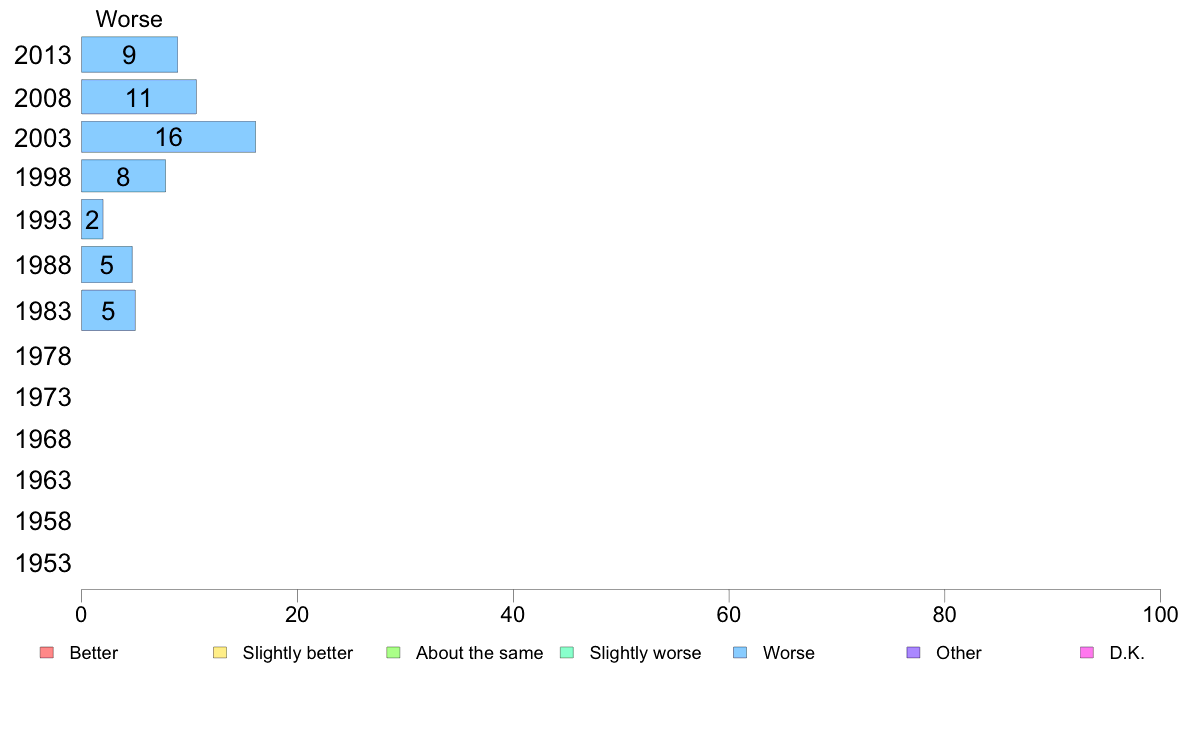Select the 2013 bar showing 9

[130, 55]
